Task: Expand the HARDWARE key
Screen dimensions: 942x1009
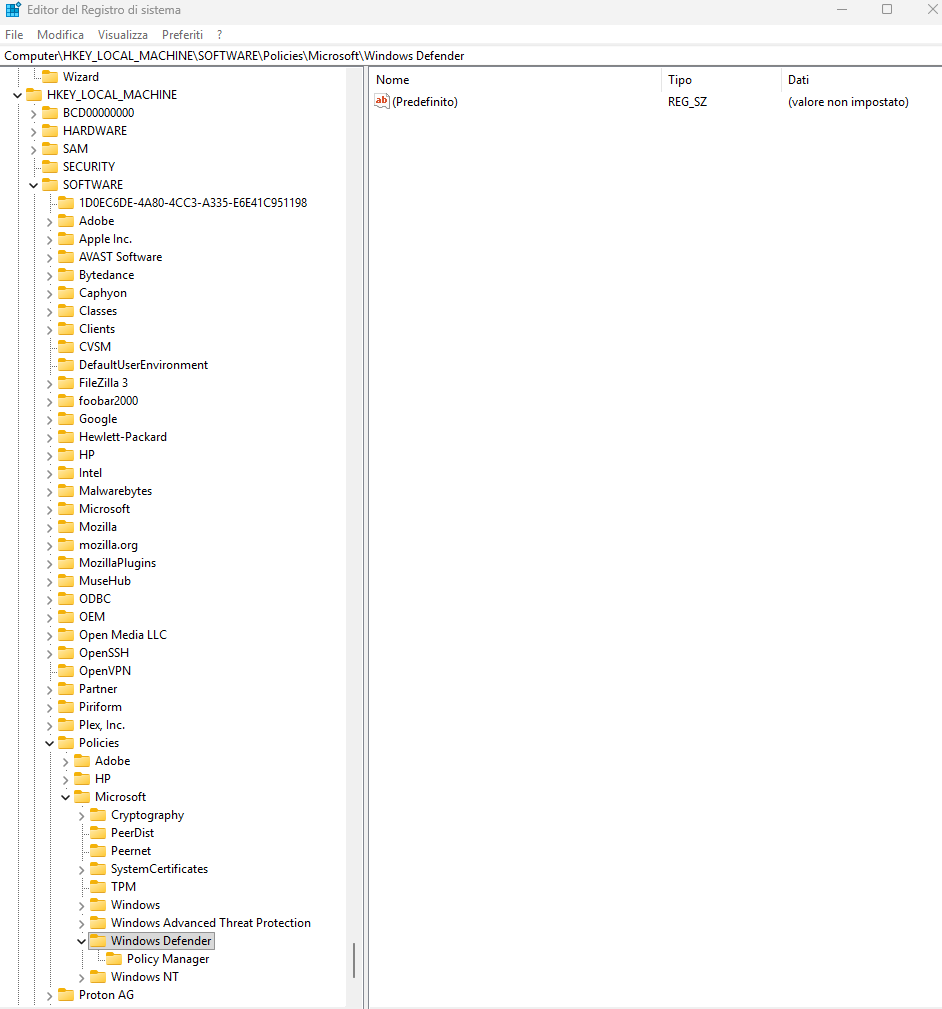Action: tap(33, 131)
